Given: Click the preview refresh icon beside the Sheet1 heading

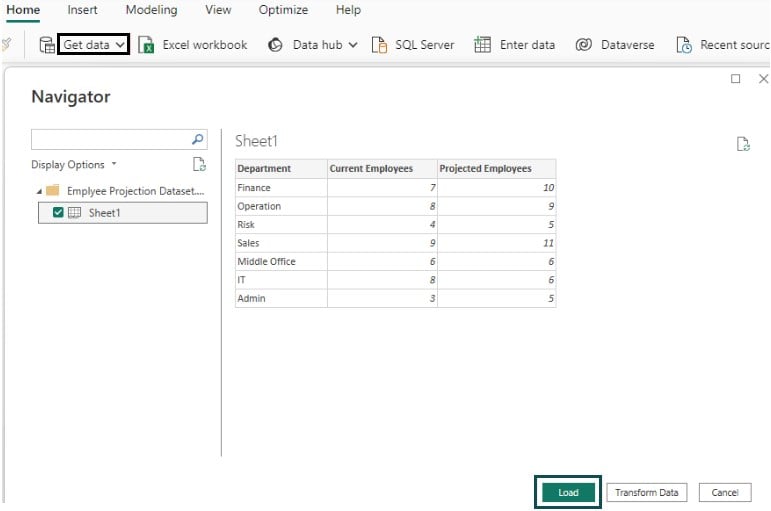Looking at the screenshot, I should tap(743, 144).
